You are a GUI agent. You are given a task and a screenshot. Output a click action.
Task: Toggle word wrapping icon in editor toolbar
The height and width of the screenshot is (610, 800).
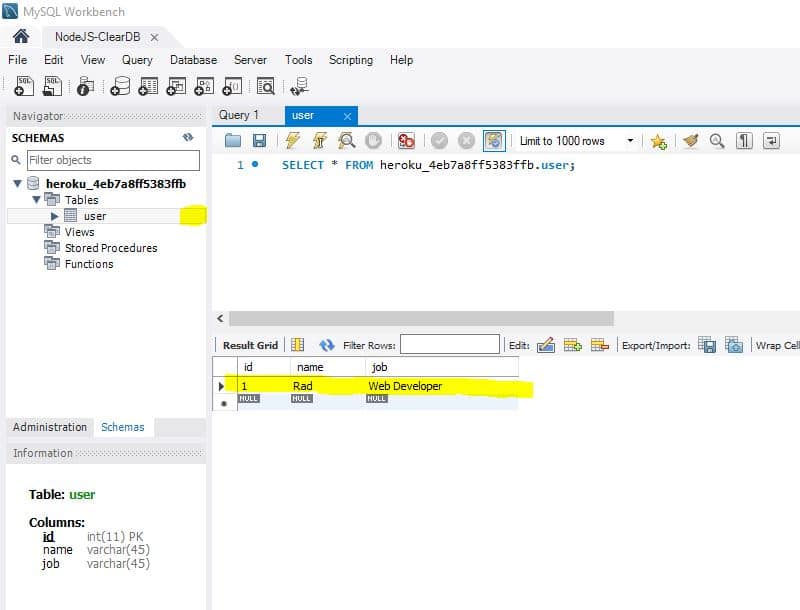[x=771, y=141]
